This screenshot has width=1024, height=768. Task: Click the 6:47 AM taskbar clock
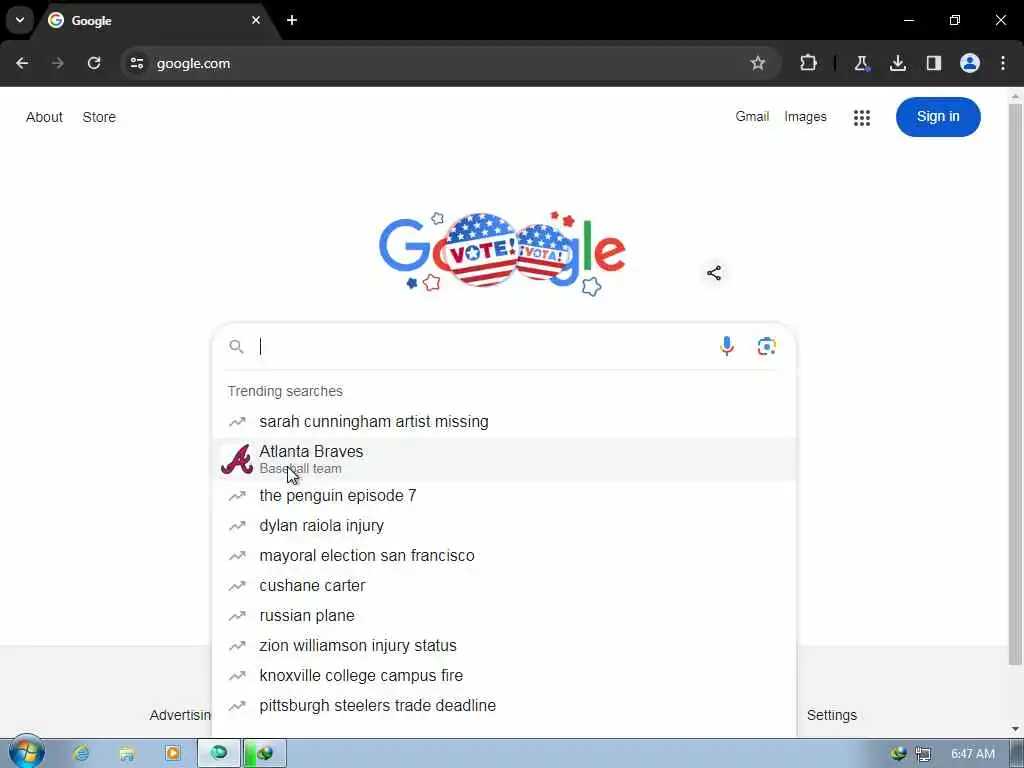click(972, 754)
